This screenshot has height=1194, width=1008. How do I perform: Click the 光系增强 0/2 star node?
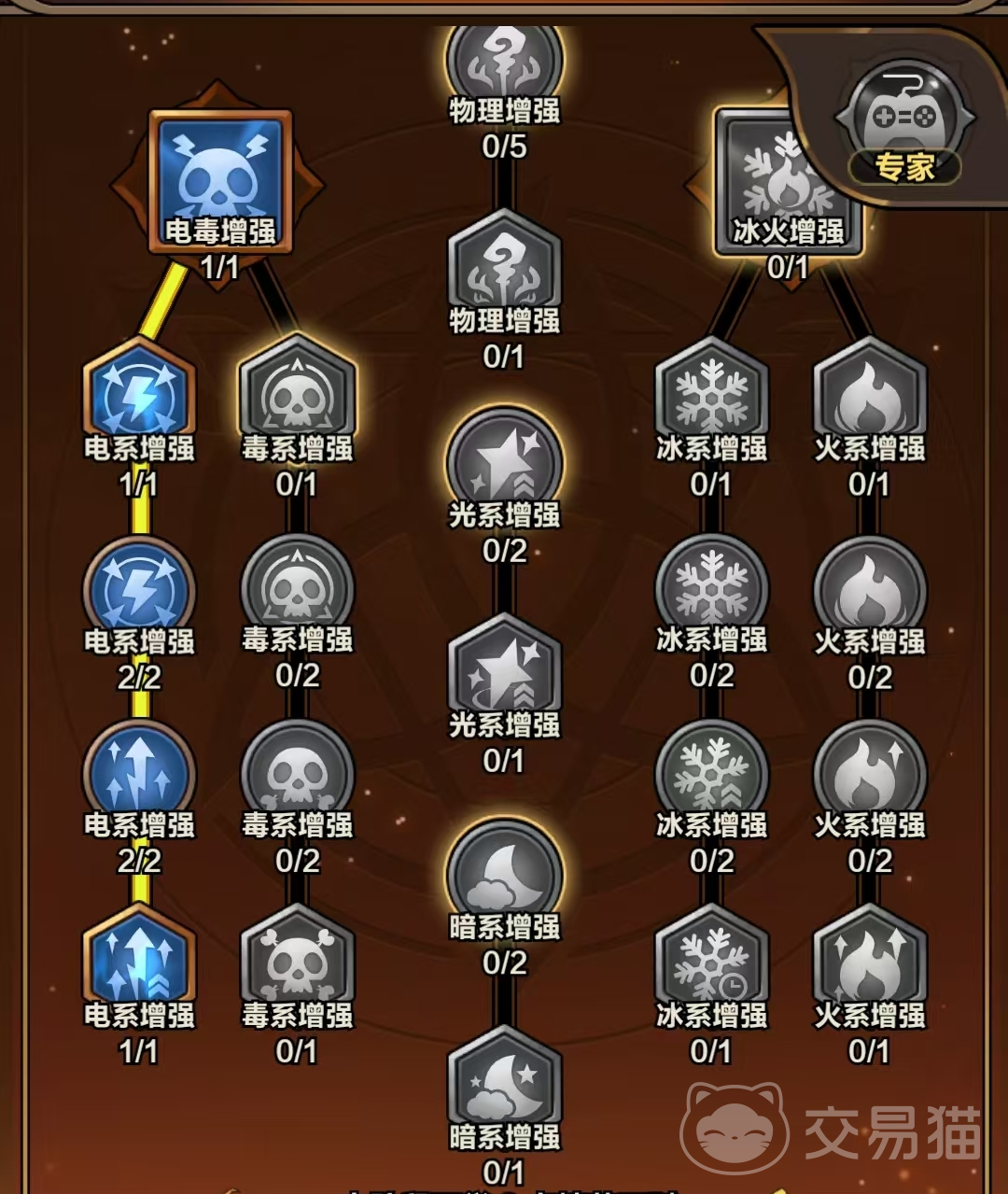[x=505, y=463]
